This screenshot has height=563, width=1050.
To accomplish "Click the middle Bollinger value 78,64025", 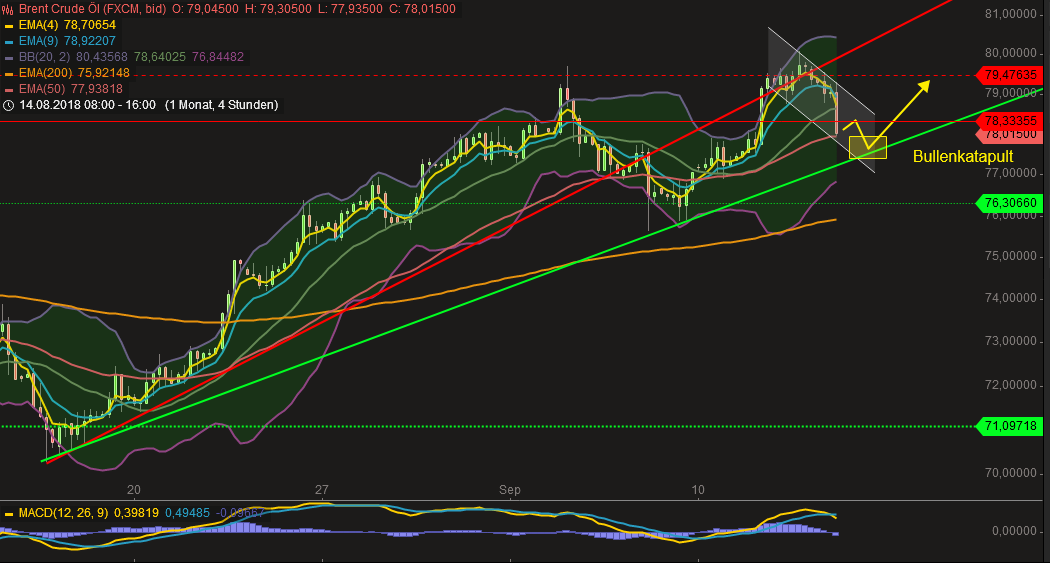I will click(x=159, y=57).
